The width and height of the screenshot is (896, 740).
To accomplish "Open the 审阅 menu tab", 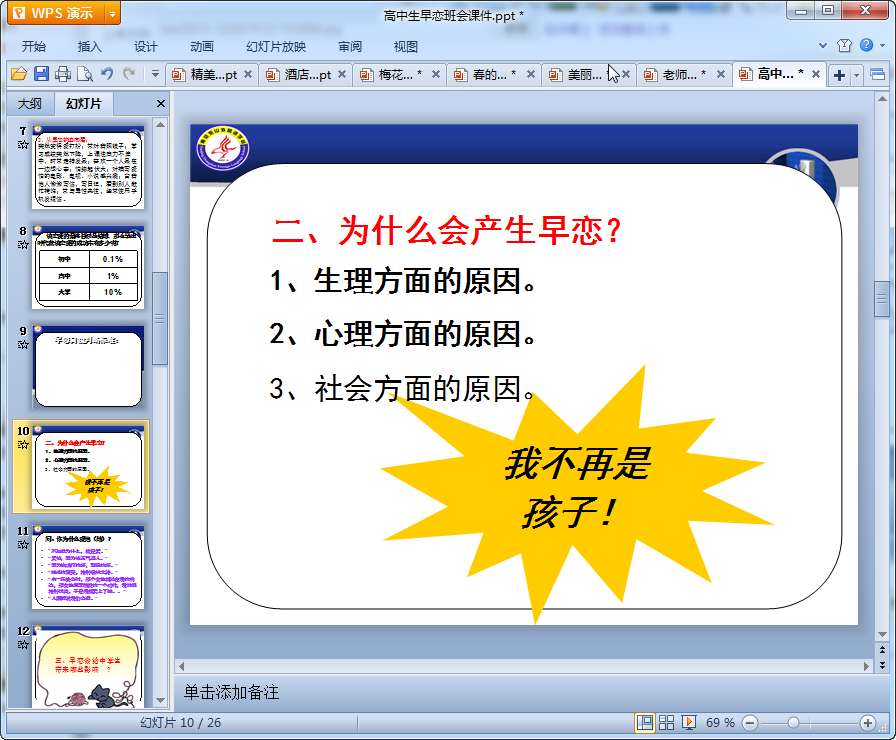I will (x=350, y=46).
